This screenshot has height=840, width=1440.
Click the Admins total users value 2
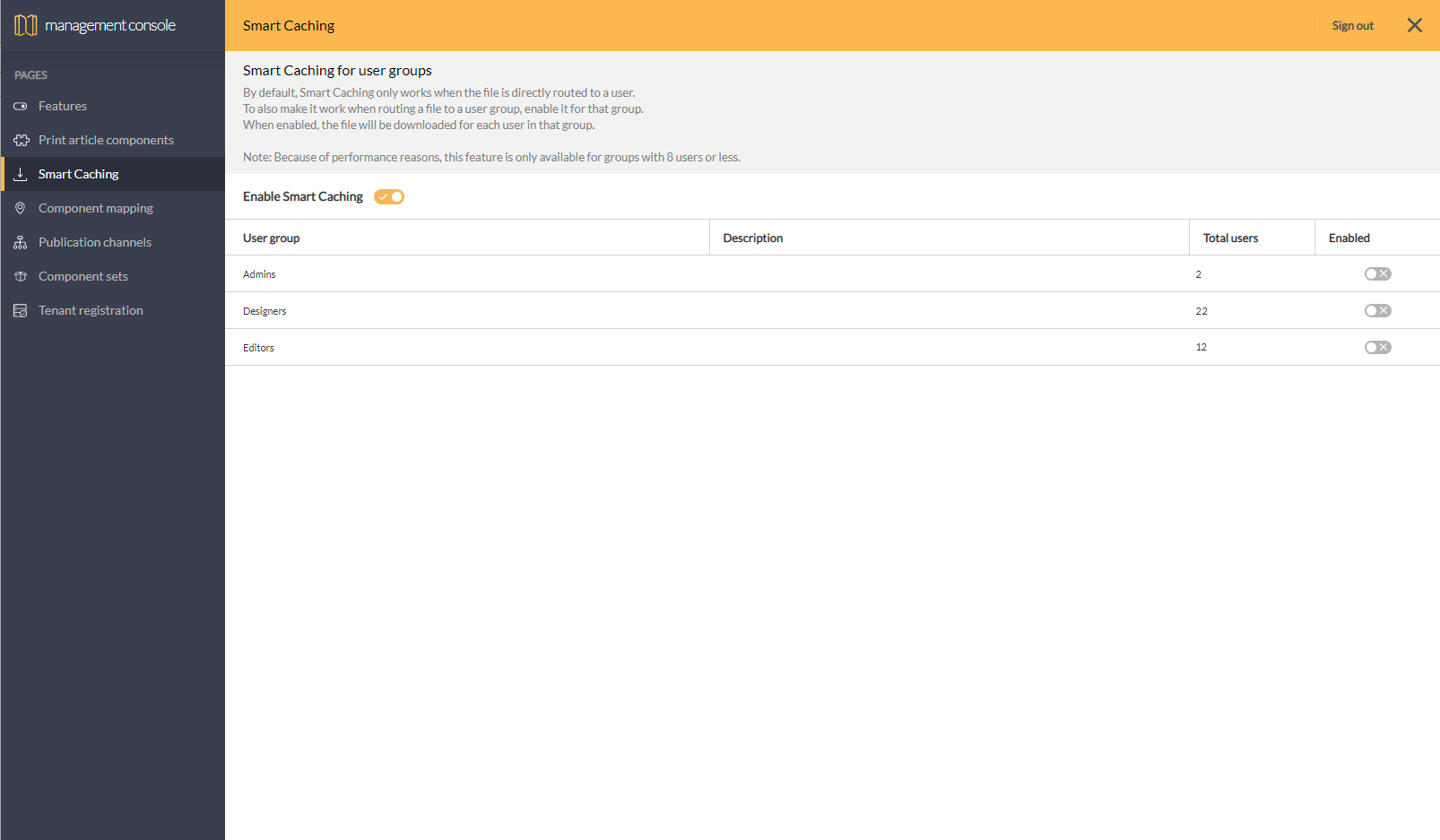click(1198, 274)
